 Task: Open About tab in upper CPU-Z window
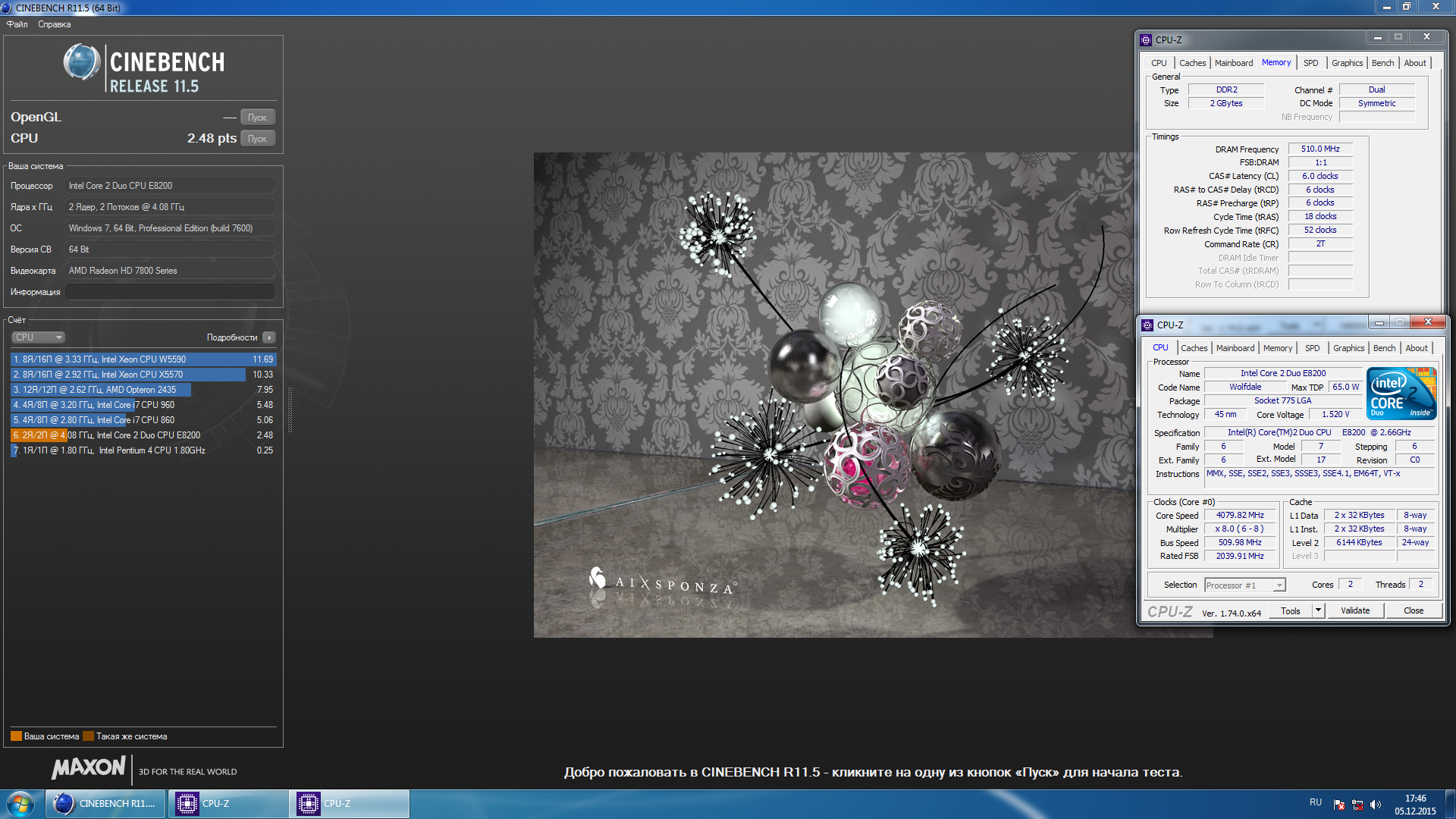click(1415, 63)
